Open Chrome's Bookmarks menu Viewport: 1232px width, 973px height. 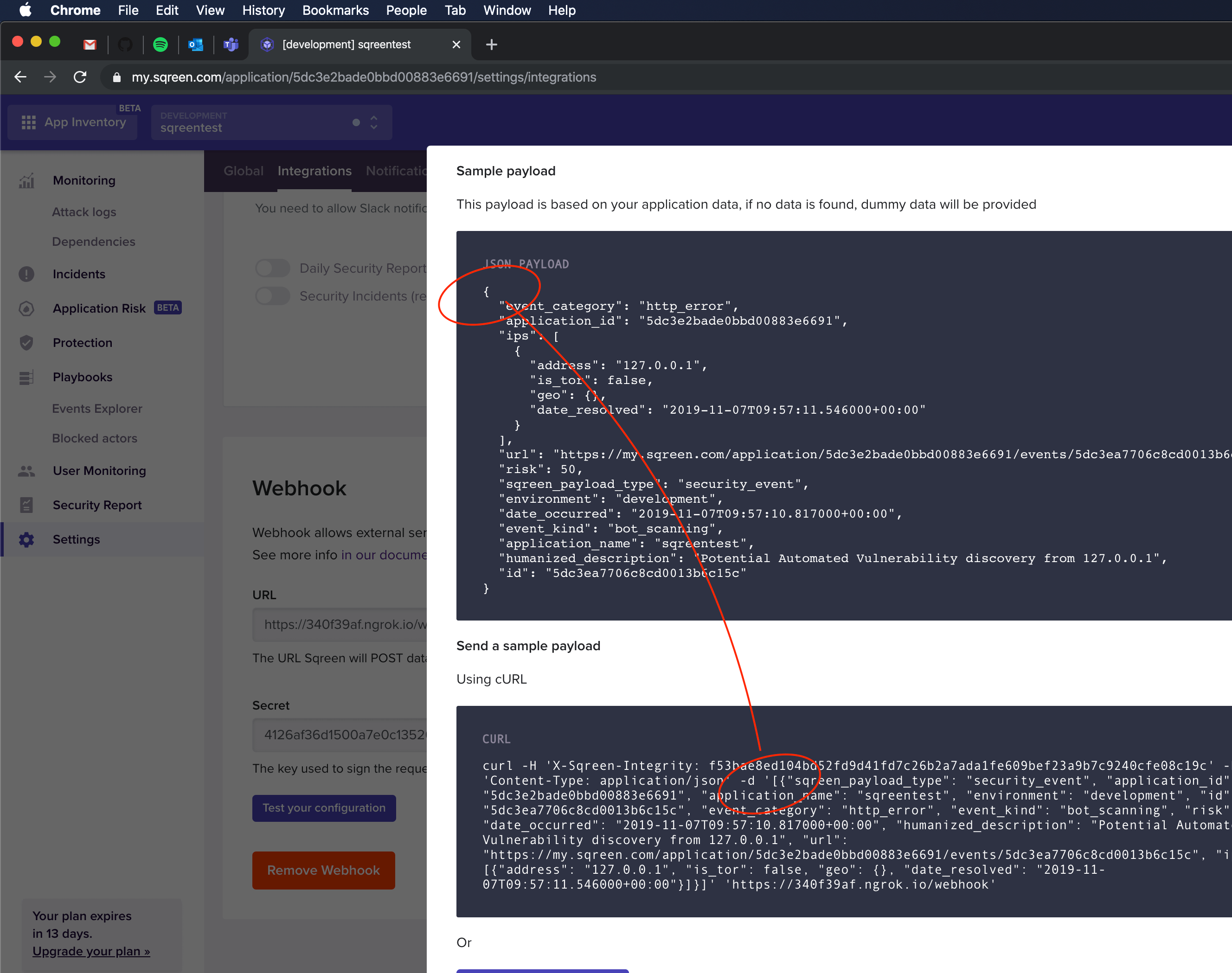[x=335, y=10]
